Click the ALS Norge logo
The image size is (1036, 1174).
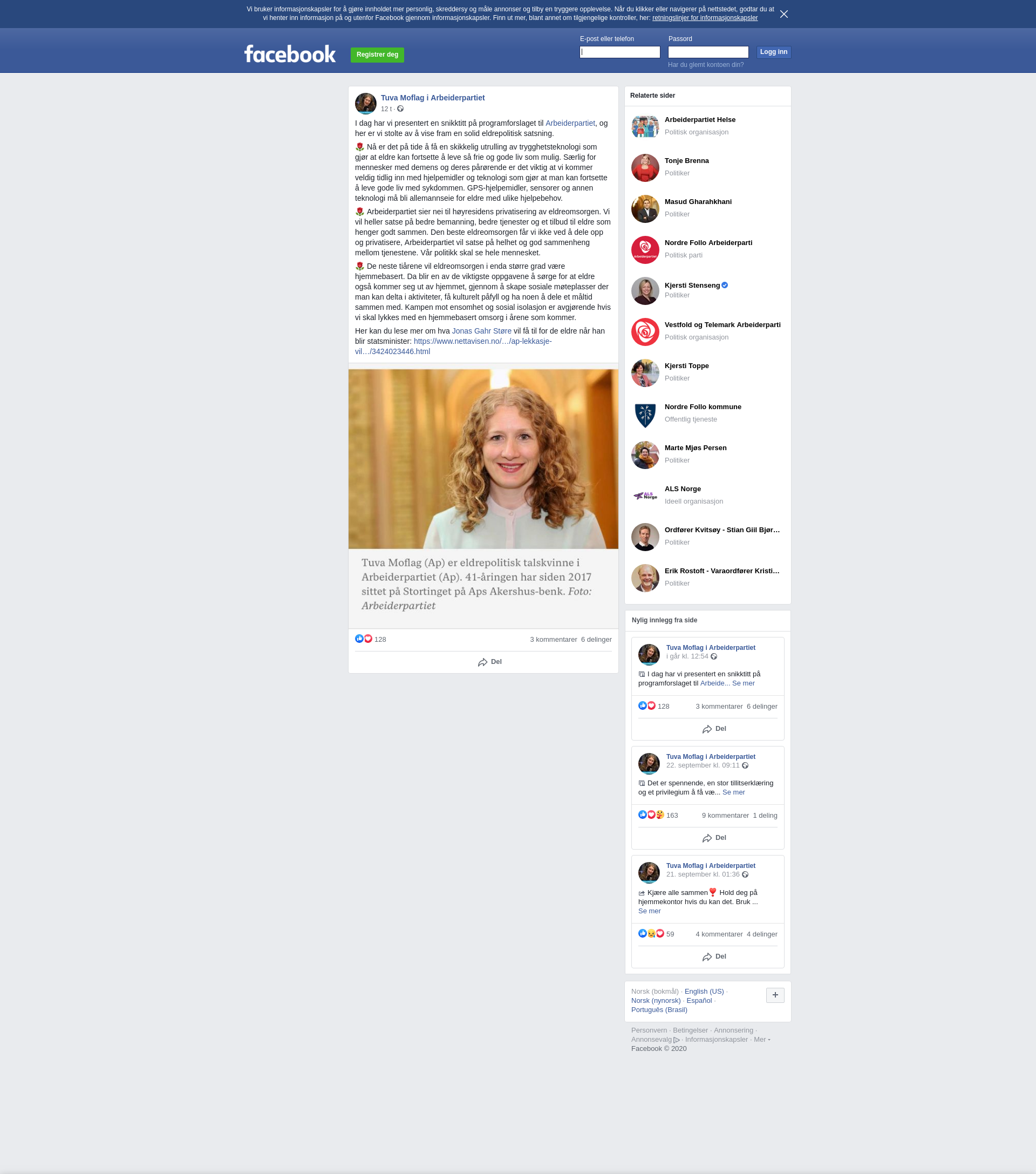click(x=645, y=496)
